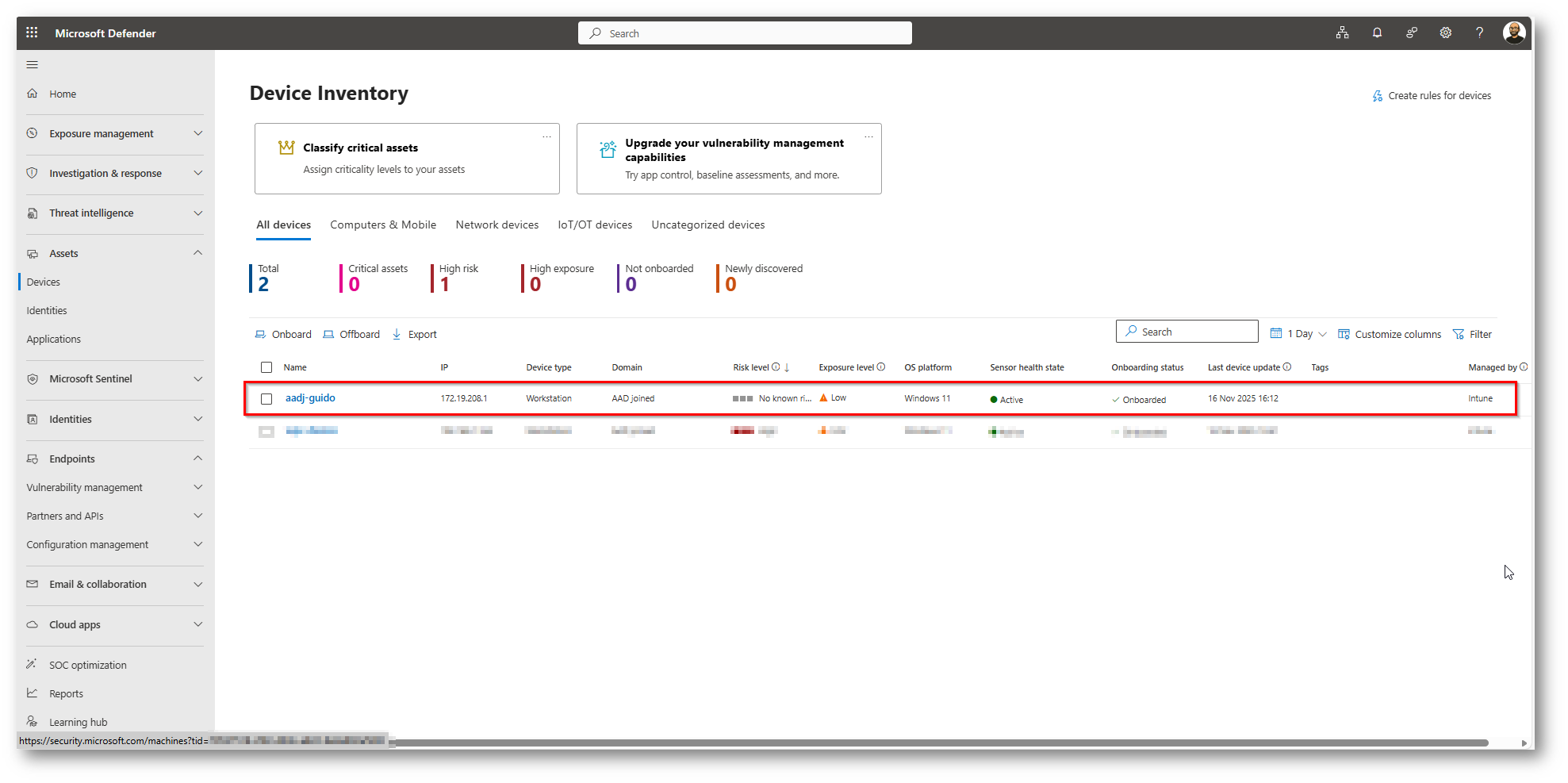The image size is (1568, 783).
Task: Open the 1 Day time range dropdown
Action: [1298, 334]
